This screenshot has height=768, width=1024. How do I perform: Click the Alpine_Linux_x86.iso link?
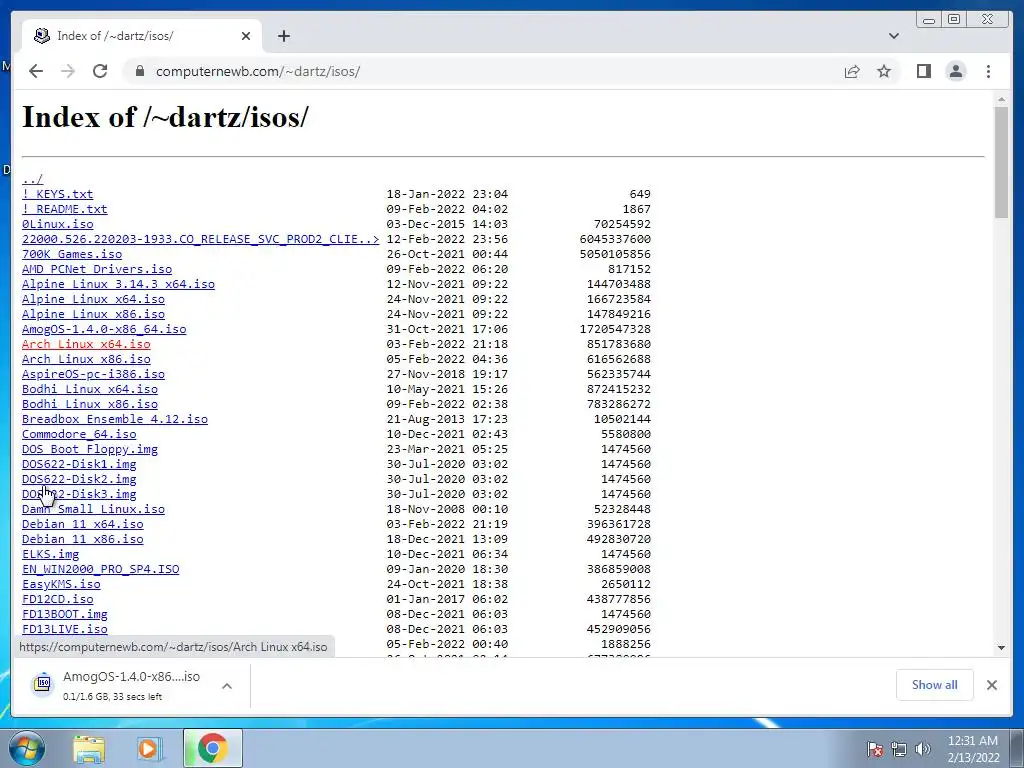point(93,314)
